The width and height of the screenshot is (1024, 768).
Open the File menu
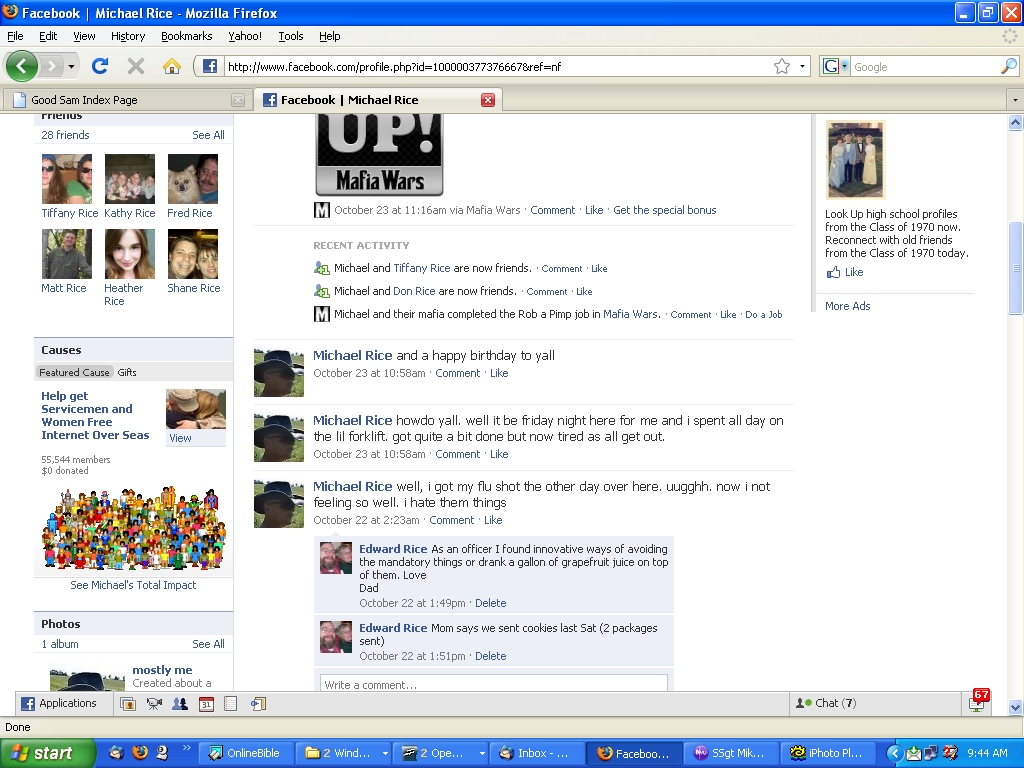click(15, 36)
